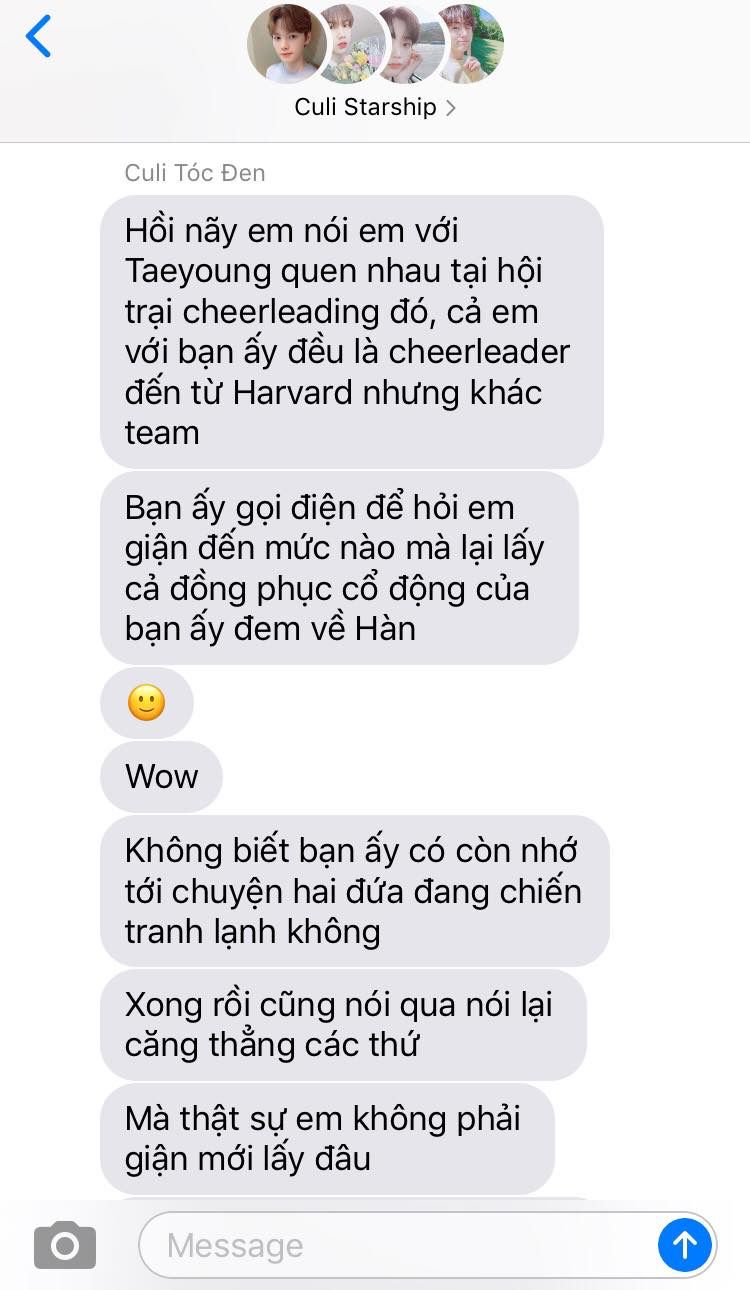Select message starting "Hồi nãy em nói"
Screen dimensions: 750x1290
[352, 331]
